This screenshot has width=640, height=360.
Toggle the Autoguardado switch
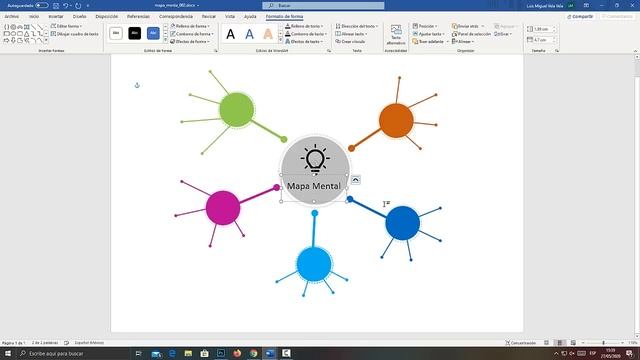point(42,5)
